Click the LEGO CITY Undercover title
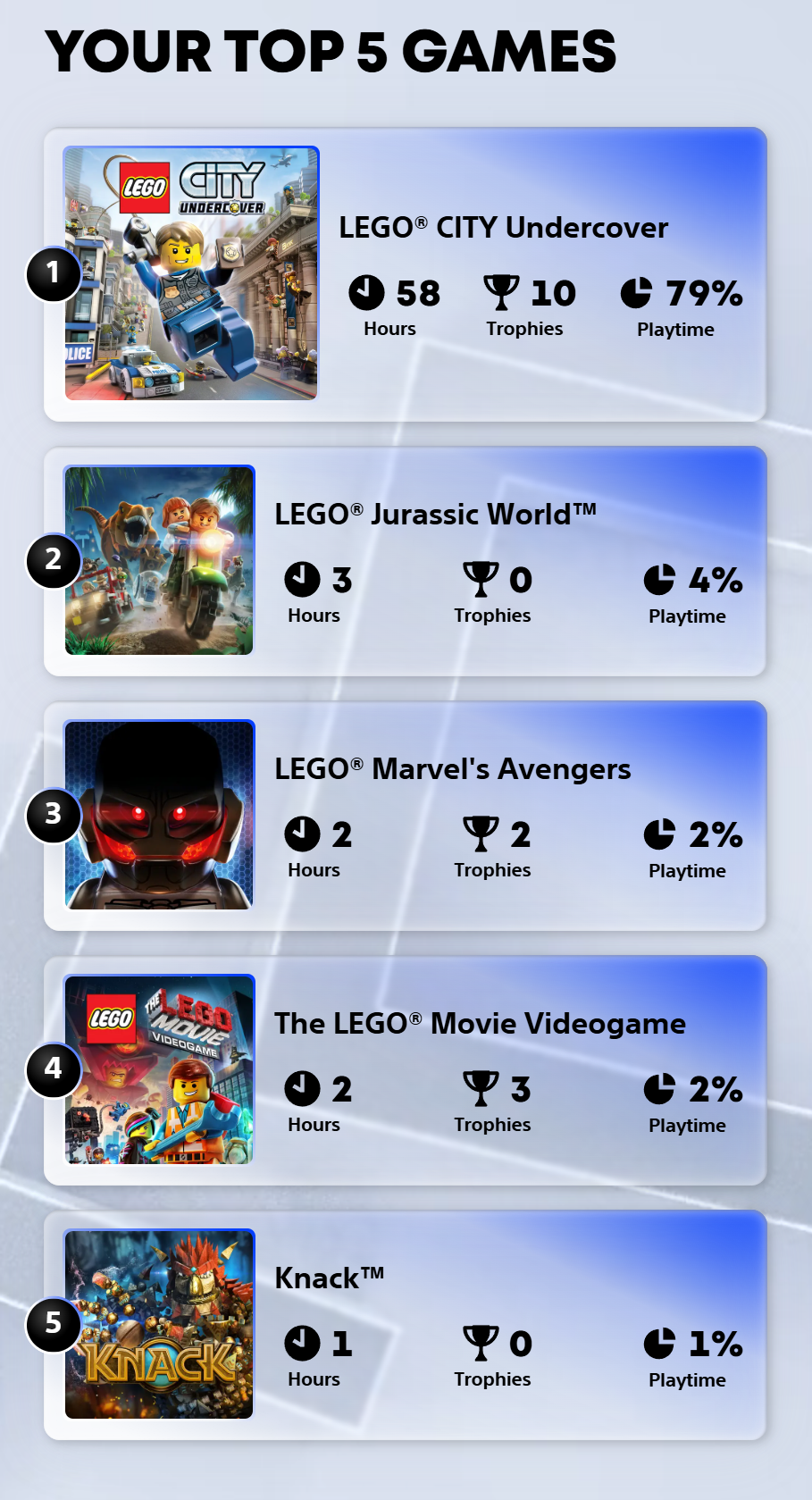Image resolution: width=812 pixels, height=1500 pixels. 503,228
